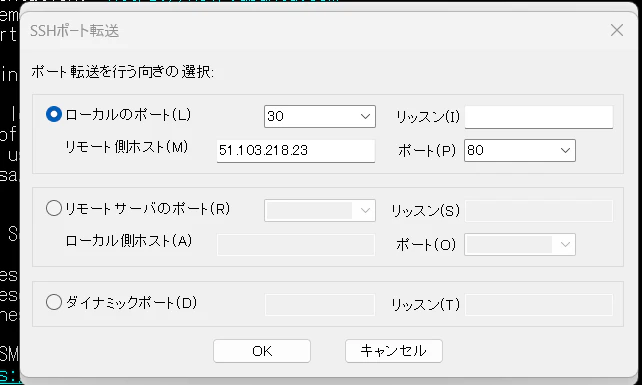The image size is (642, 385).
Task: Select the ローカルのポート(L) radio button
Action: pyautogui.click(x=54, y=114)
